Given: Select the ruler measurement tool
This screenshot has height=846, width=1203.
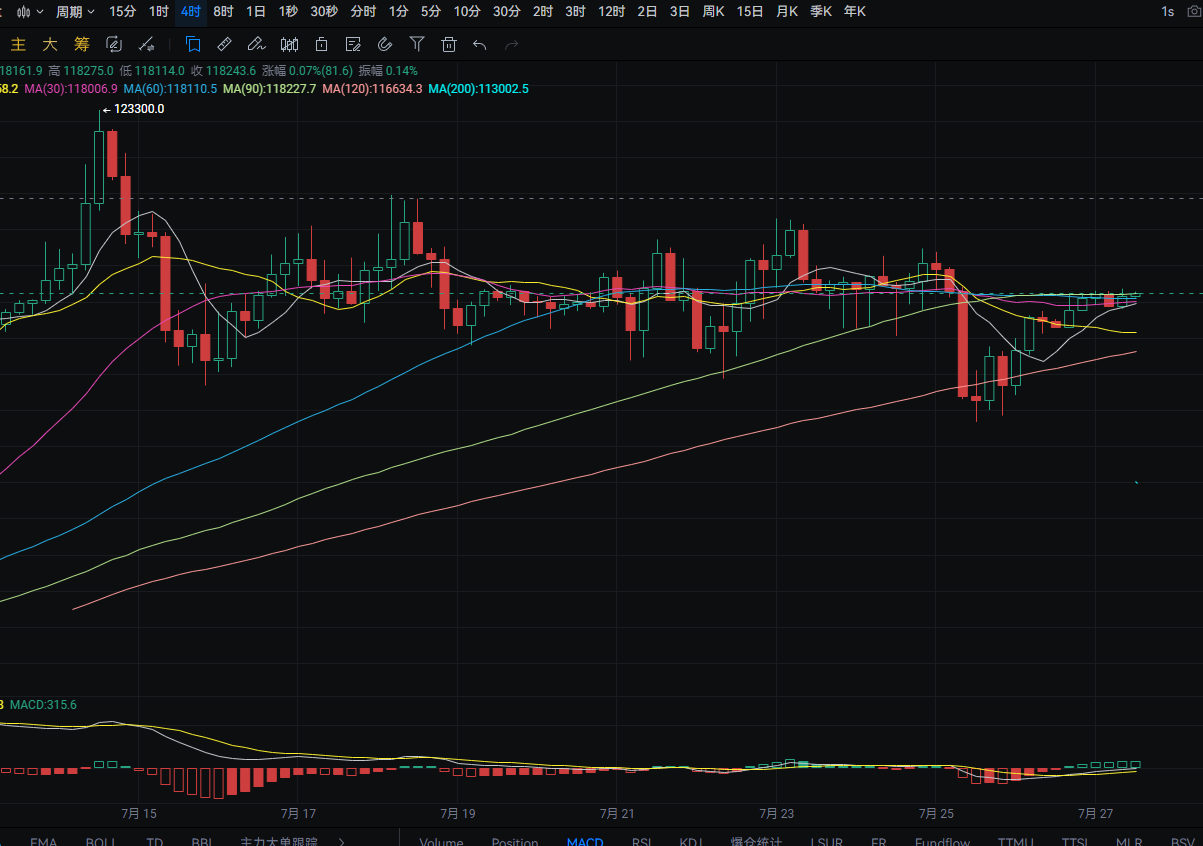Looking at the screenshot, I should [x=225, y=44].
